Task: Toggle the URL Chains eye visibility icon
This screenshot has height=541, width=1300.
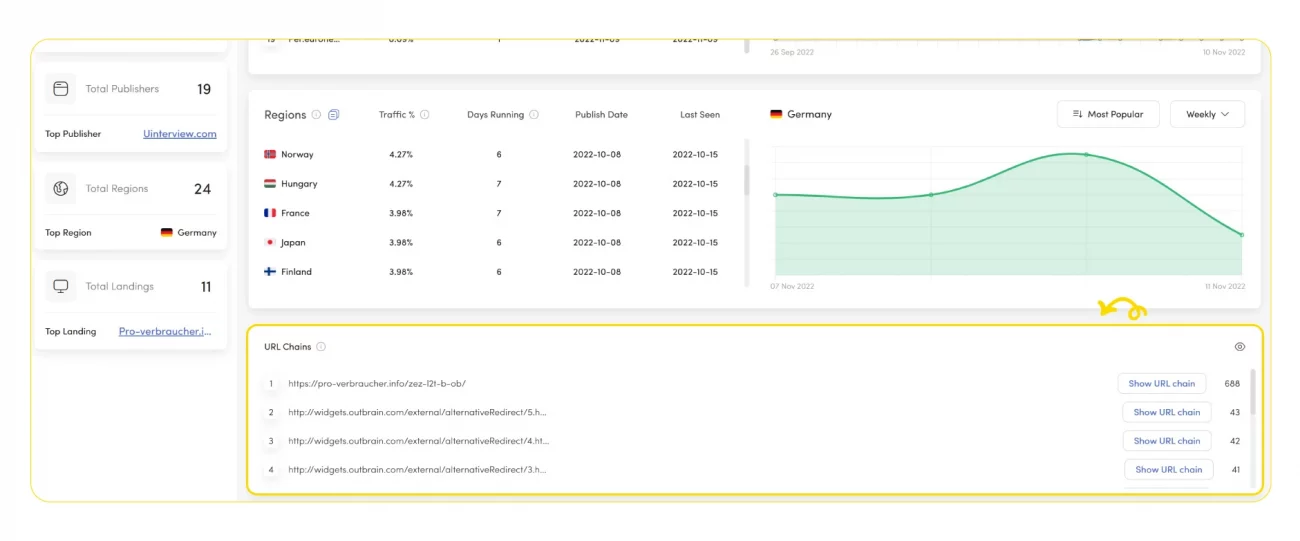Action: click(1240, 347)
